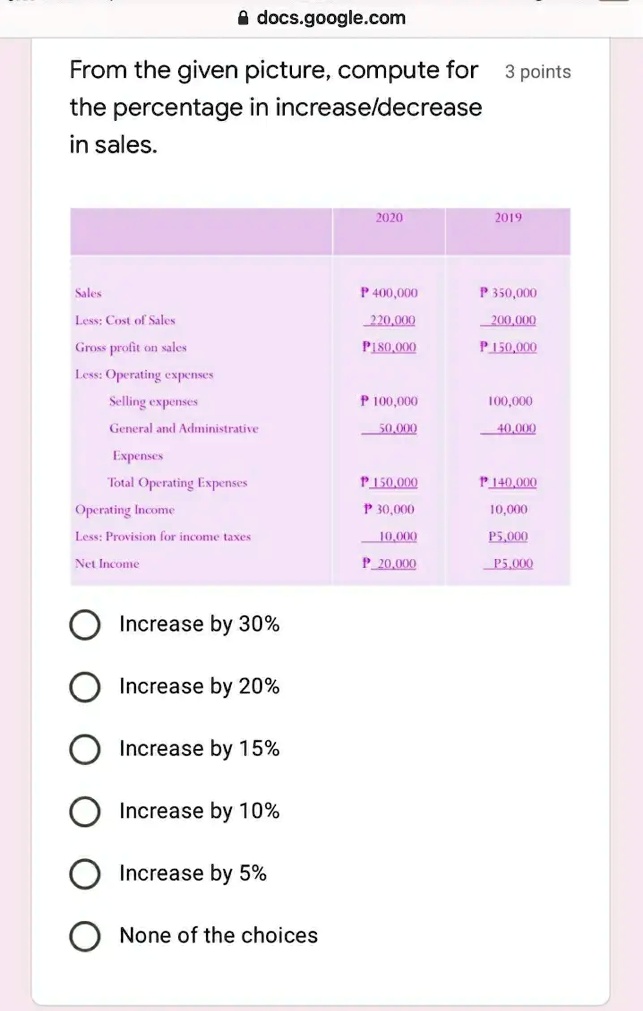The width and height of the screenshot is (643, 1011).
Task: Open the income statement table image
Action: coord(321,396)
